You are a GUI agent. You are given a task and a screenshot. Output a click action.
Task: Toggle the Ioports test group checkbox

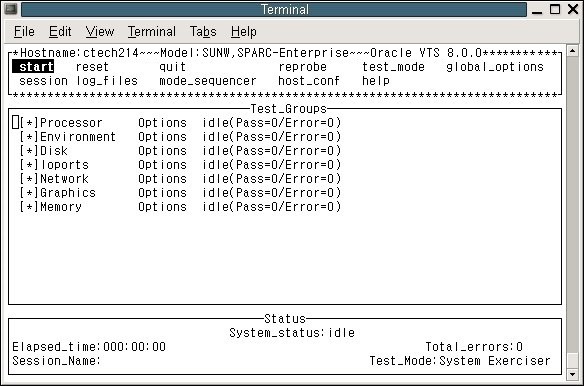coord(29,165)
